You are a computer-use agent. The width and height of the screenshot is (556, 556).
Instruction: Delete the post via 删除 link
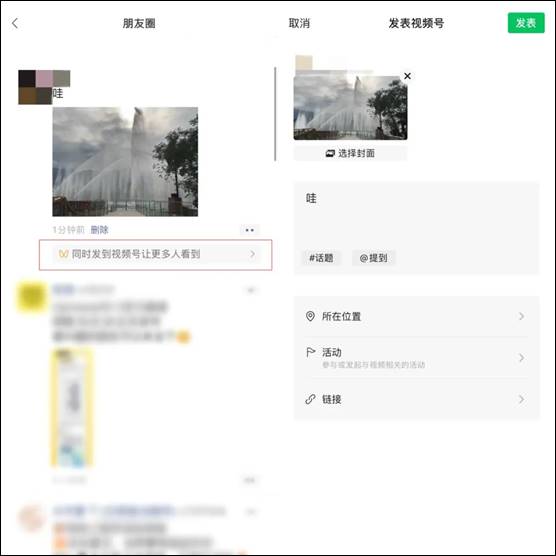click(x=99, y=230)
